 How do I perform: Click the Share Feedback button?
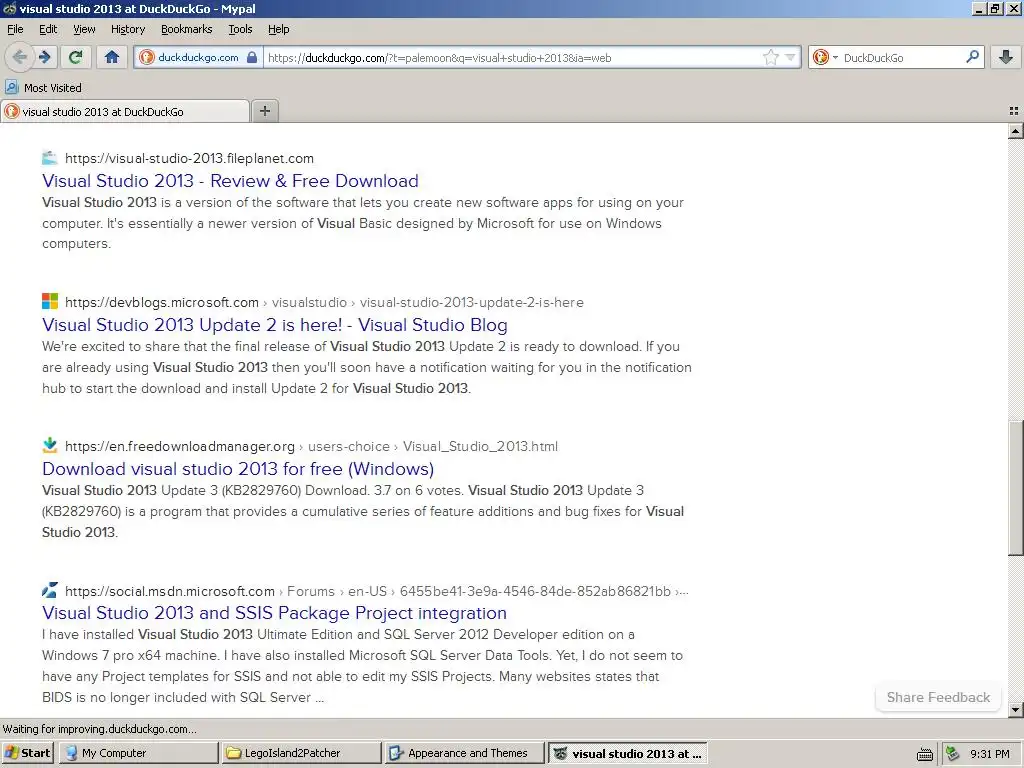pyautogui.click(x=938, y=697)
